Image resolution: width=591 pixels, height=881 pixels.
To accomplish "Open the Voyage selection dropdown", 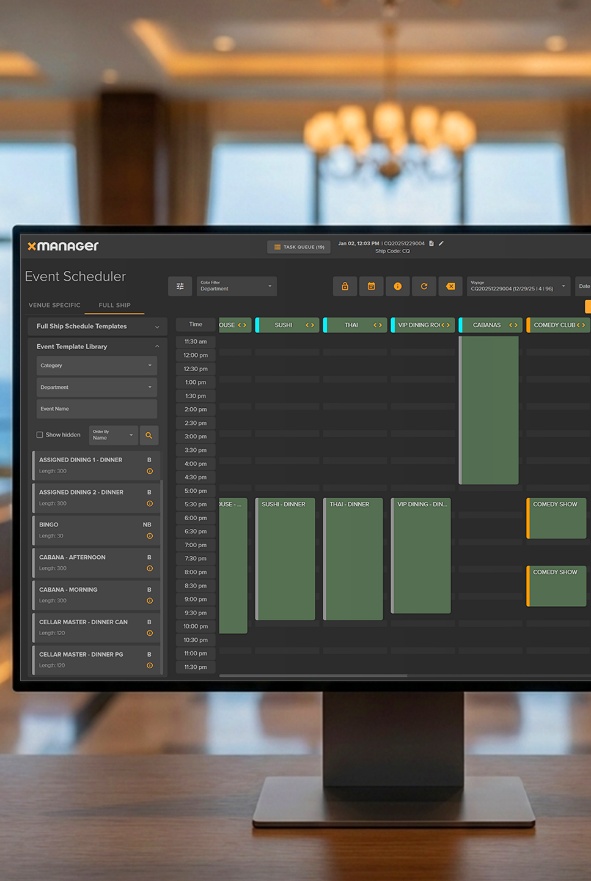I will [x=518, y=286].
